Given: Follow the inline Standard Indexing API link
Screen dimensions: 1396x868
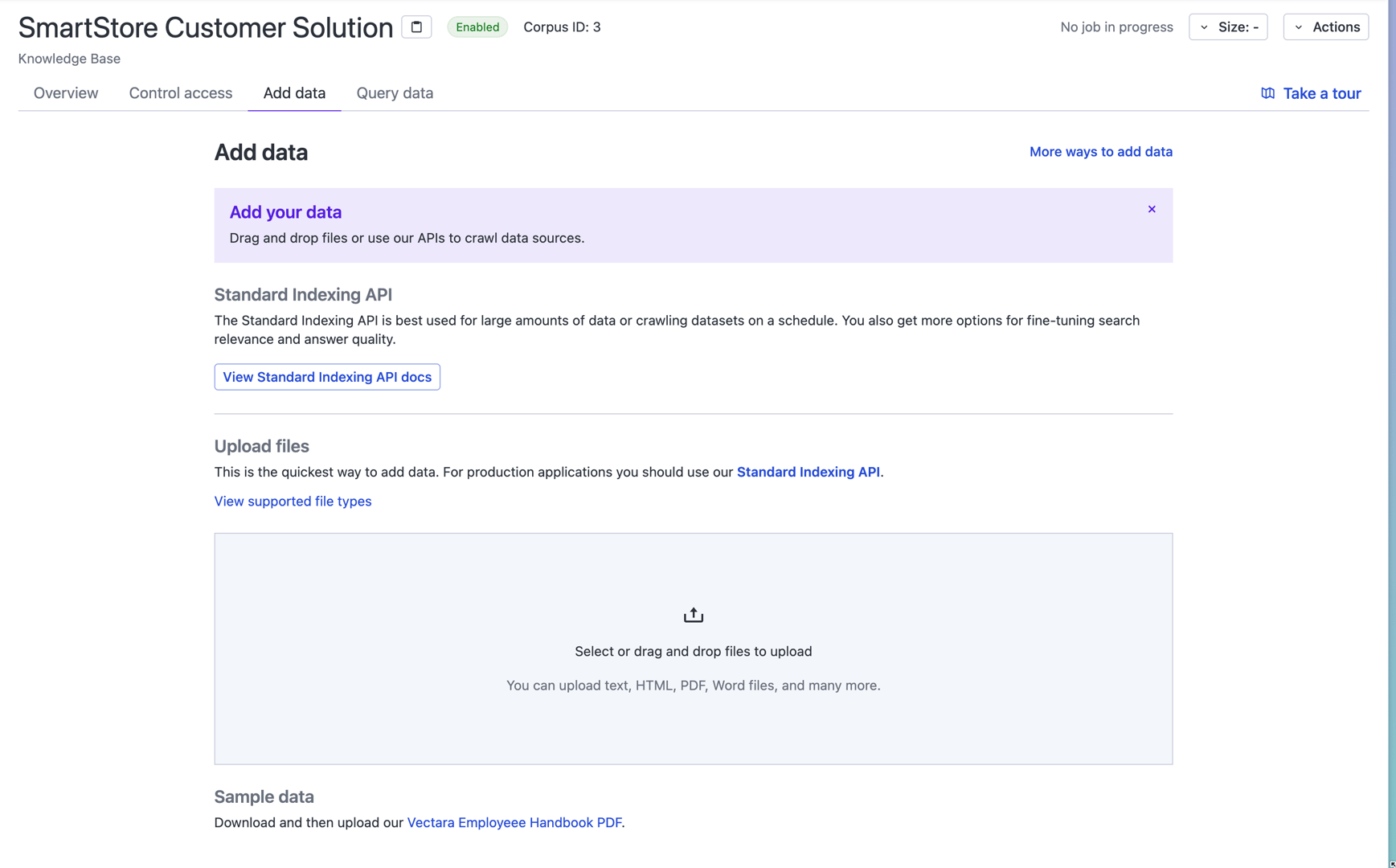Looking at the screenshot, I should coord(808,472).
